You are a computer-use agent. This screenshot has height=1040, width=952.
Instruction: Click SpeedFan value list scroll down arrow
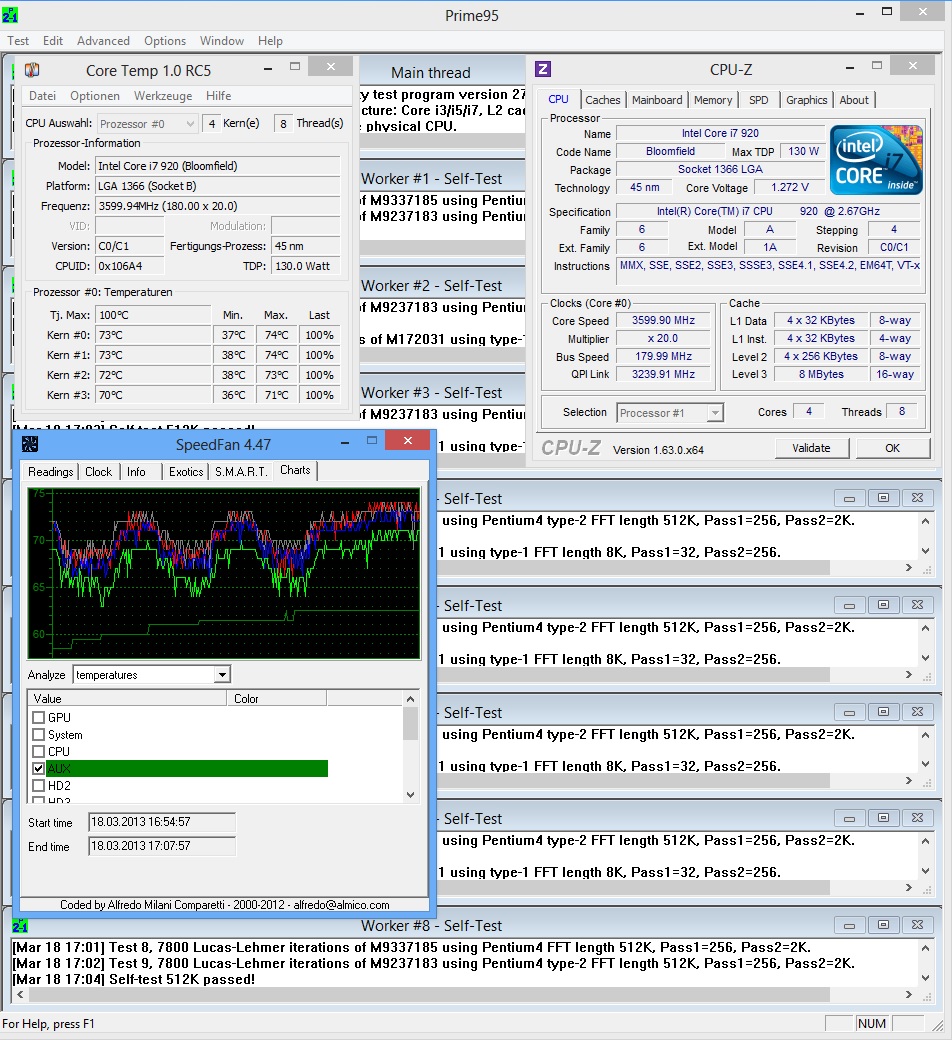411,794
